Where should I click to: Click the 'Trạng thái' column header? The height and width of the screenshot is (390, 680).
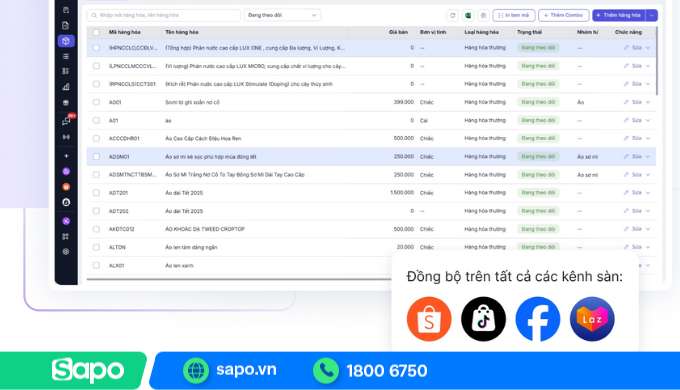click(x=529, y=32)
